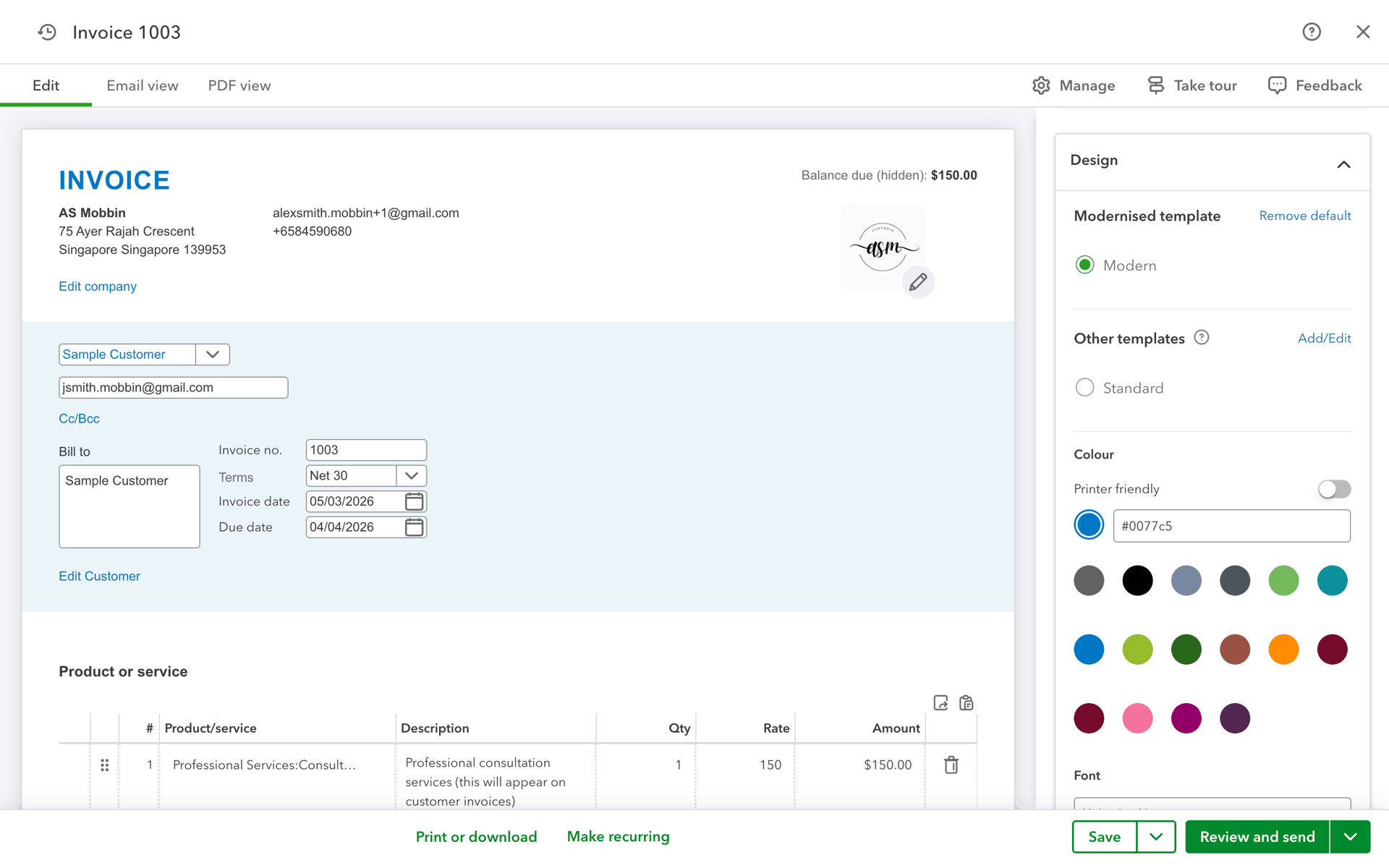Open invoice history clock icon

47,32
